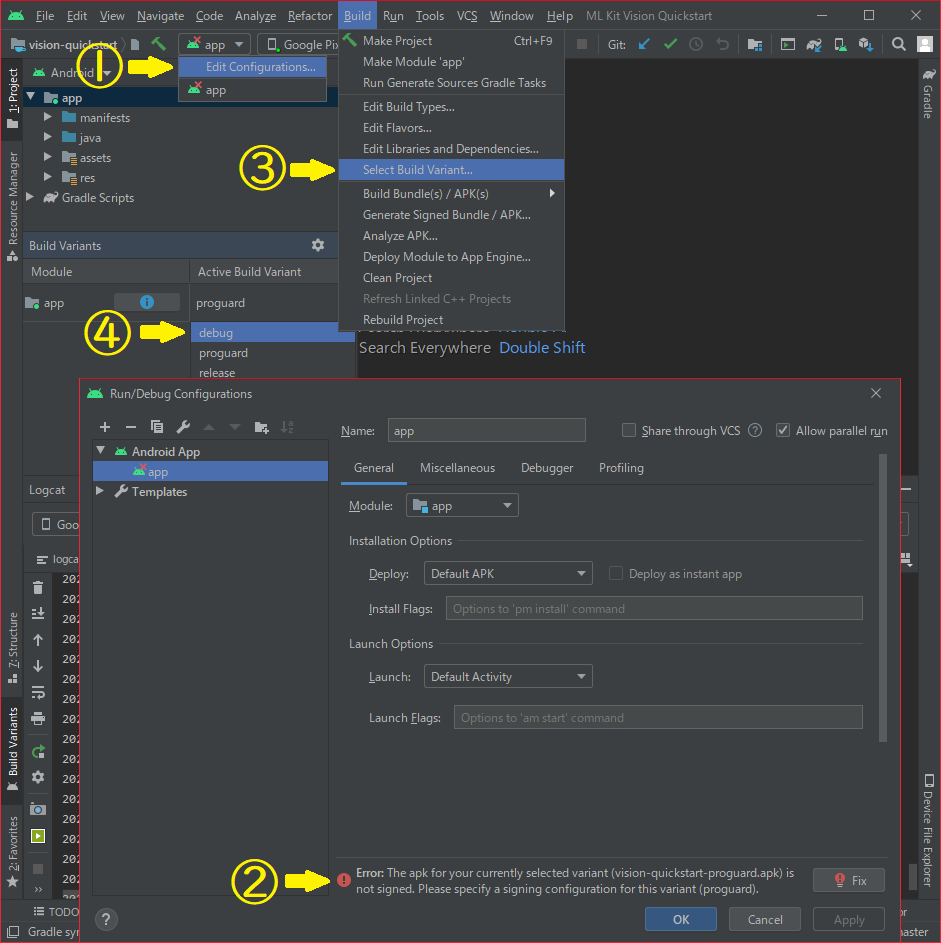Remove configuration with minus icon
Viewport: 941px width, 943px height.
point(130,427)
